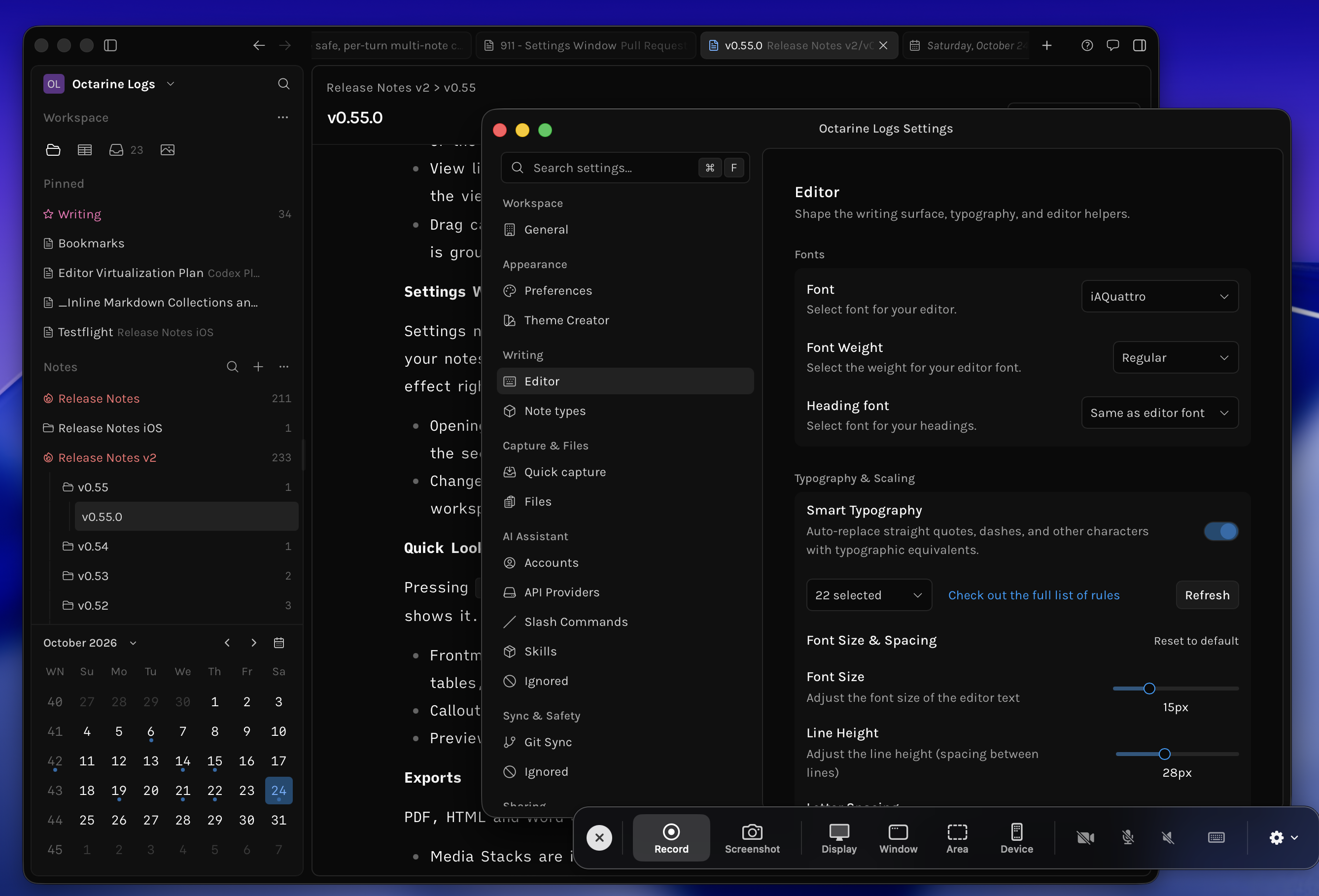Open the workspace folder view icon
1319x896 pixels.
53,150
